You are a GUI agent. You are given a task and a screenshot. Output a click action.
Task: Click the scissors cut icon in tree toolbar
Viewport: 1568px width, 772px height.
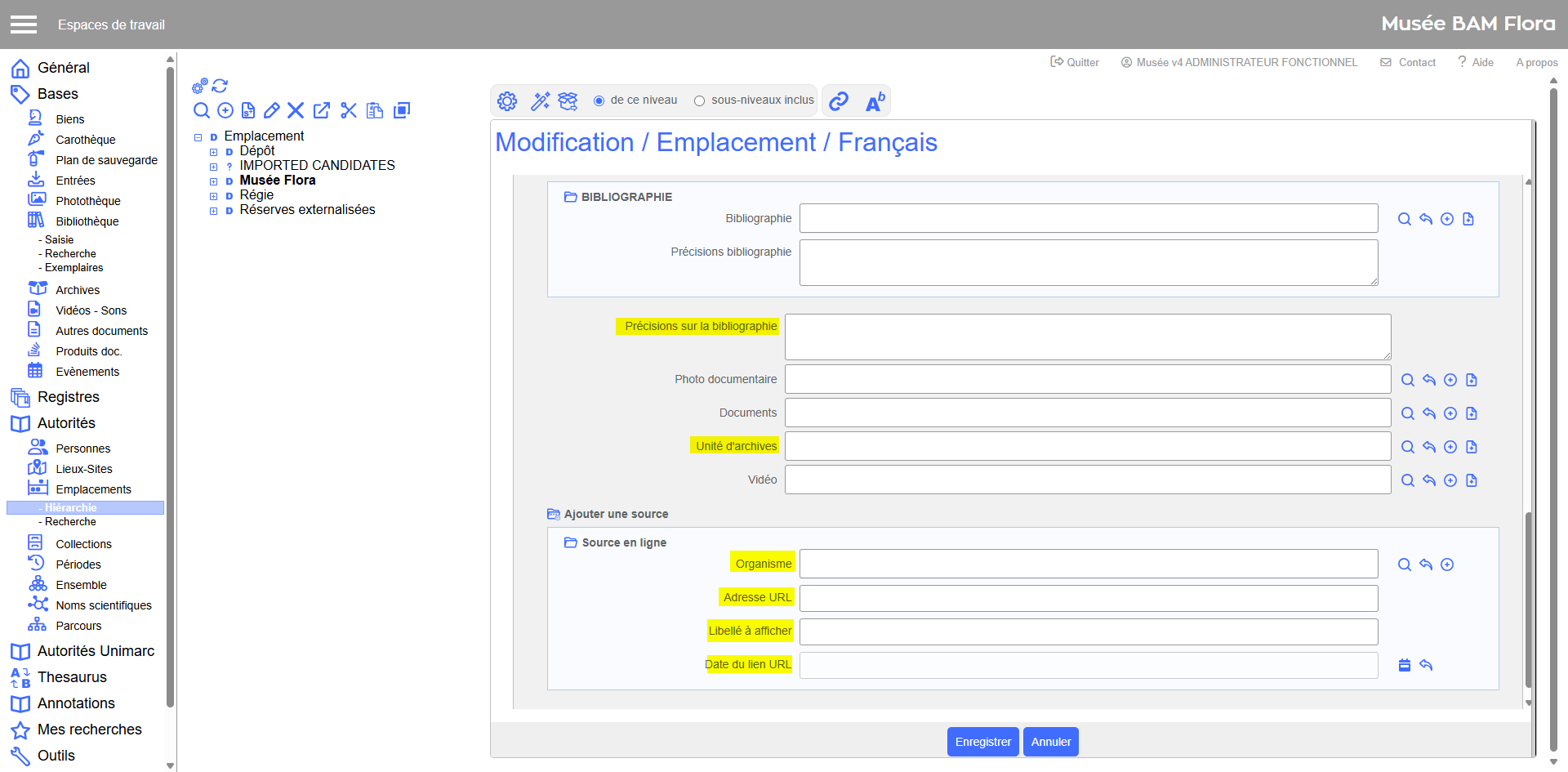[x=349, y=110]
